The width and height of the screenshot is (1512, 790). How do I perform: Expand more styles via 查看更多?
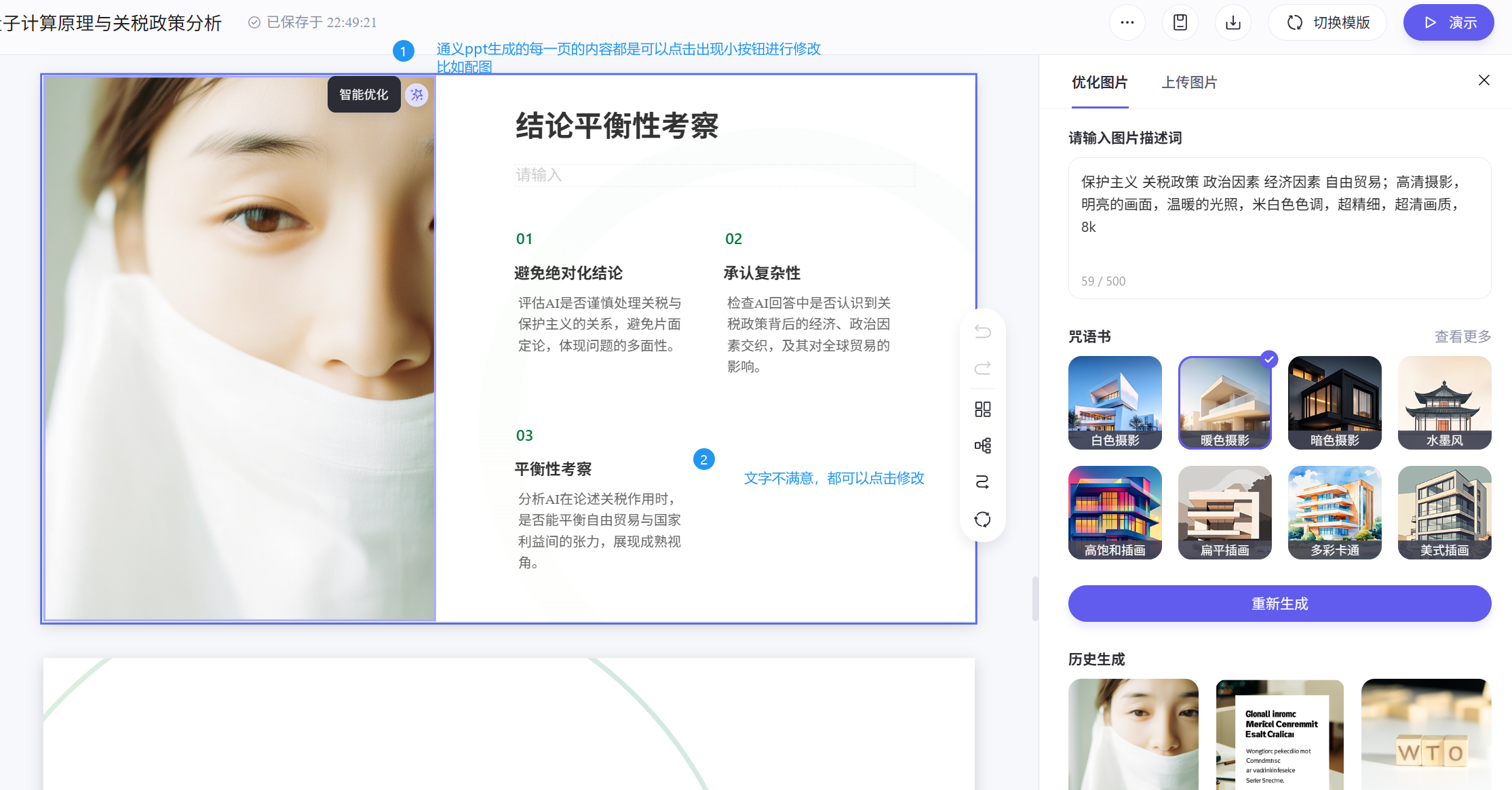1462,336
